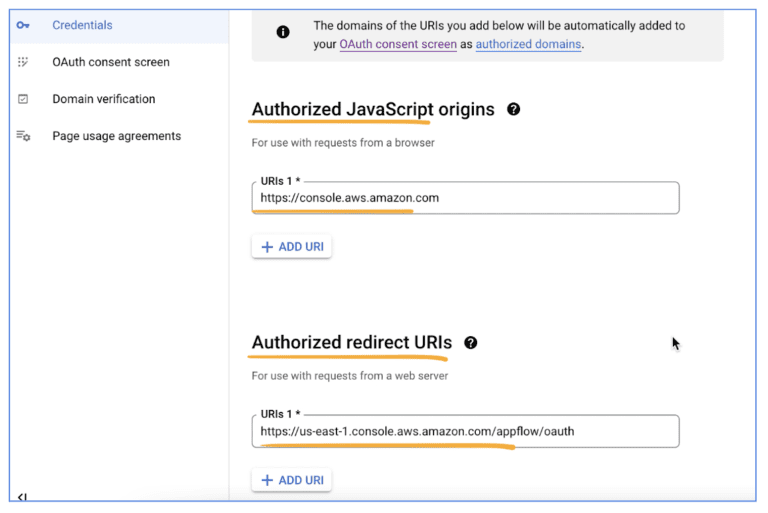
Task: Follow the OAuth consent screen hyperlink in notice
Action: point(398,44)
